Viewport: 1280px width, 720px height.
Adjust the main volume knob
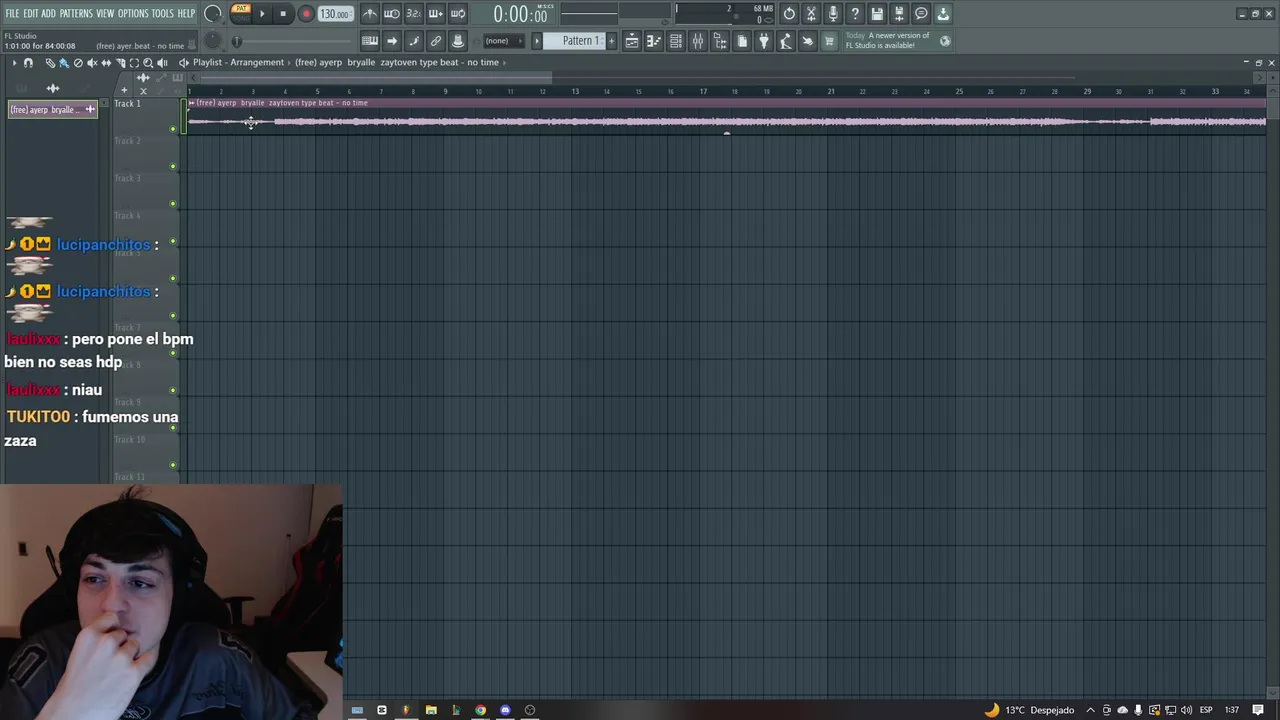click(x=213, y=14)
